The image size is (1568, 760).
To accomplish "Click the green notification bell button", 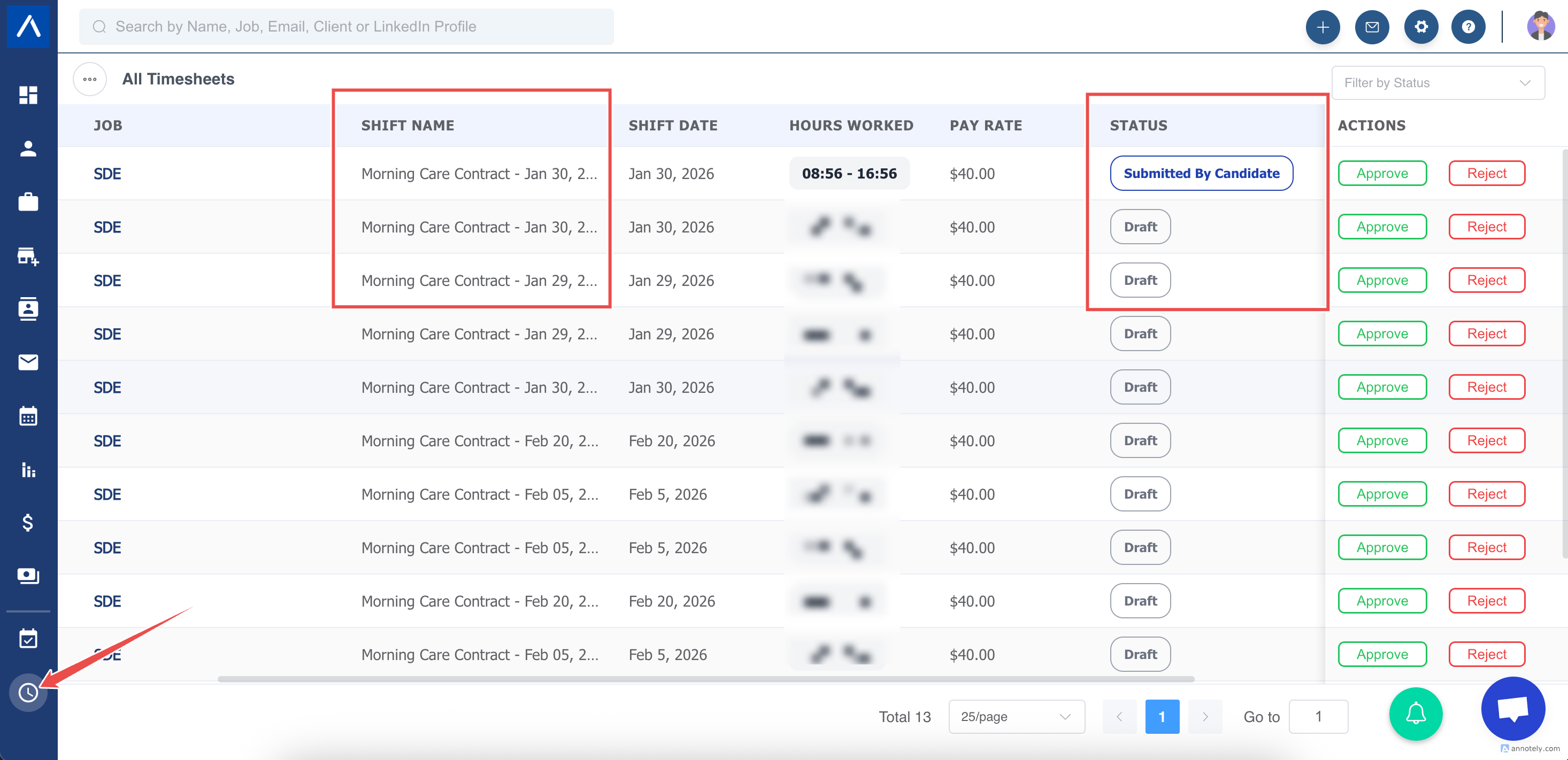I will (1415, 713).
